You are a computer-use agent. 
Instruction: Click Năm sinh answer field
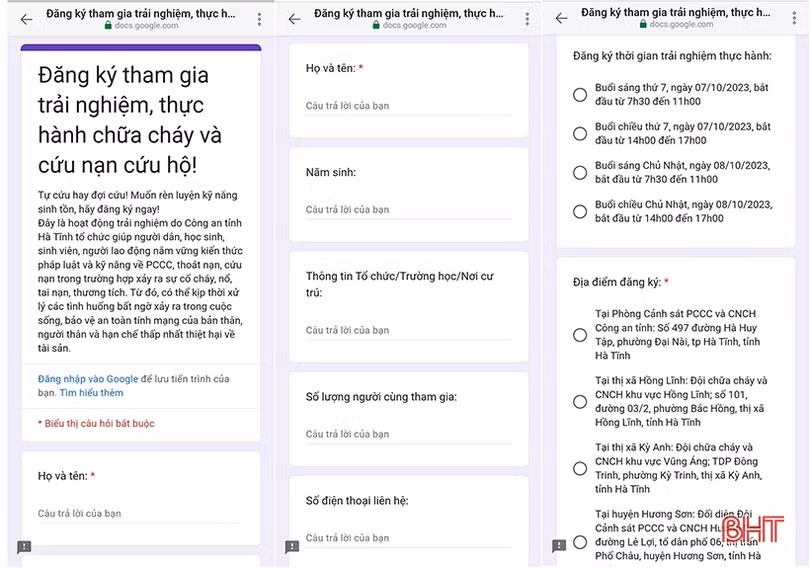pos(408,210)
